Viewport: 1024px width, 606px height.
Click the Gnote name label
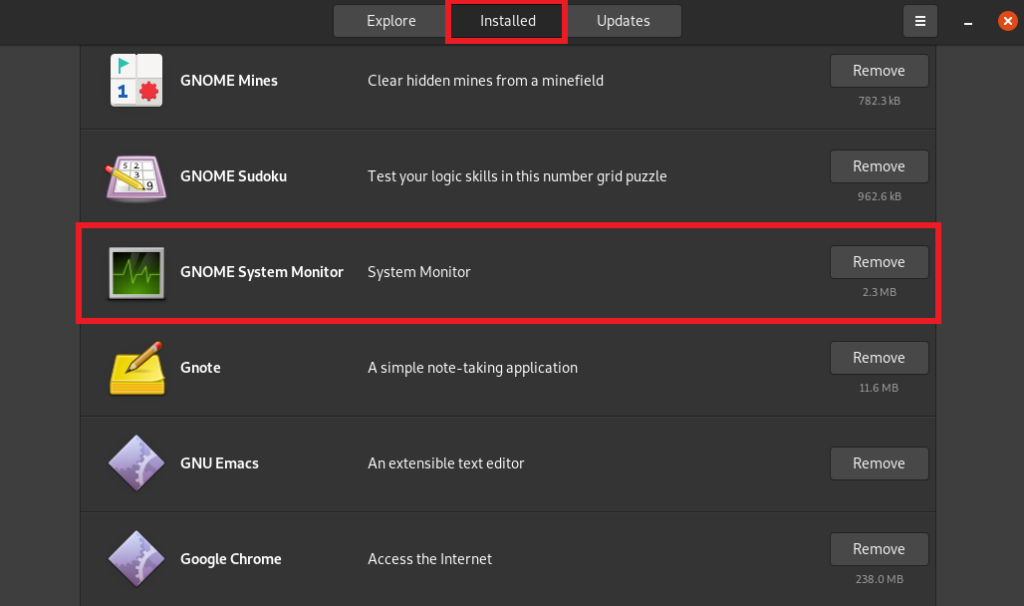tap(200, 368)
